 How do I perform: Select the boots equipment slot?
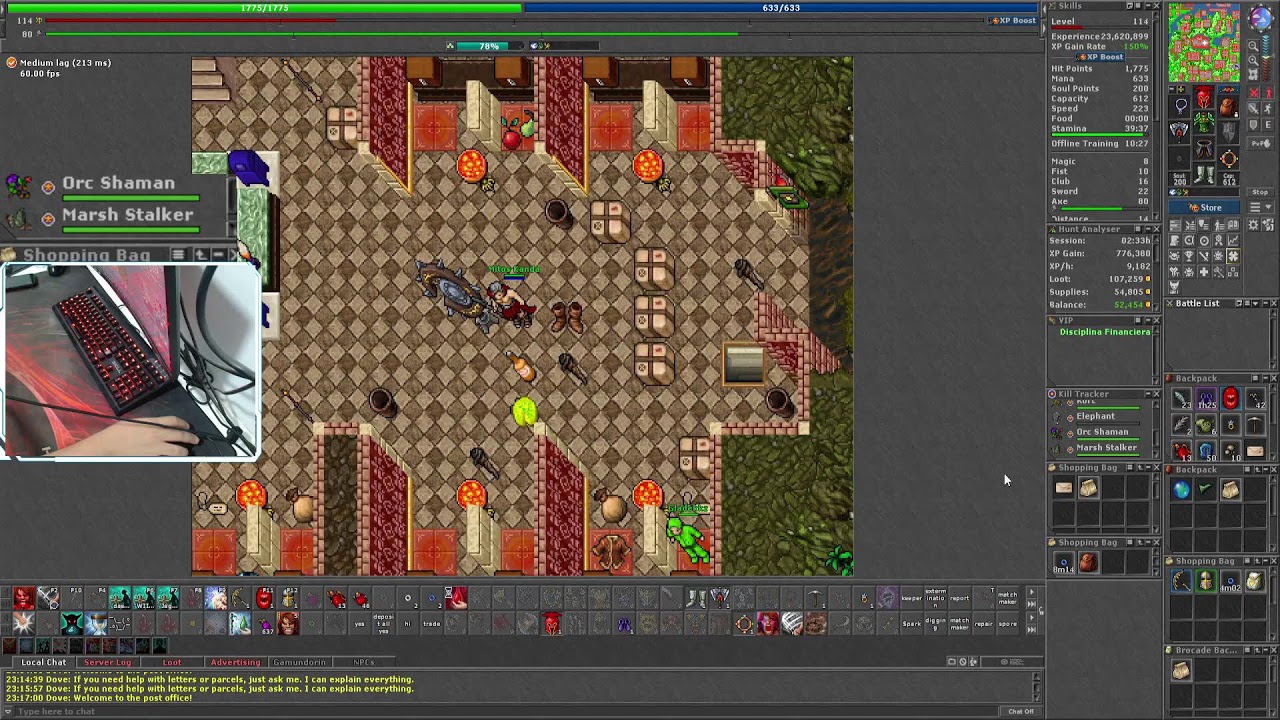[x=1202, y=174]
